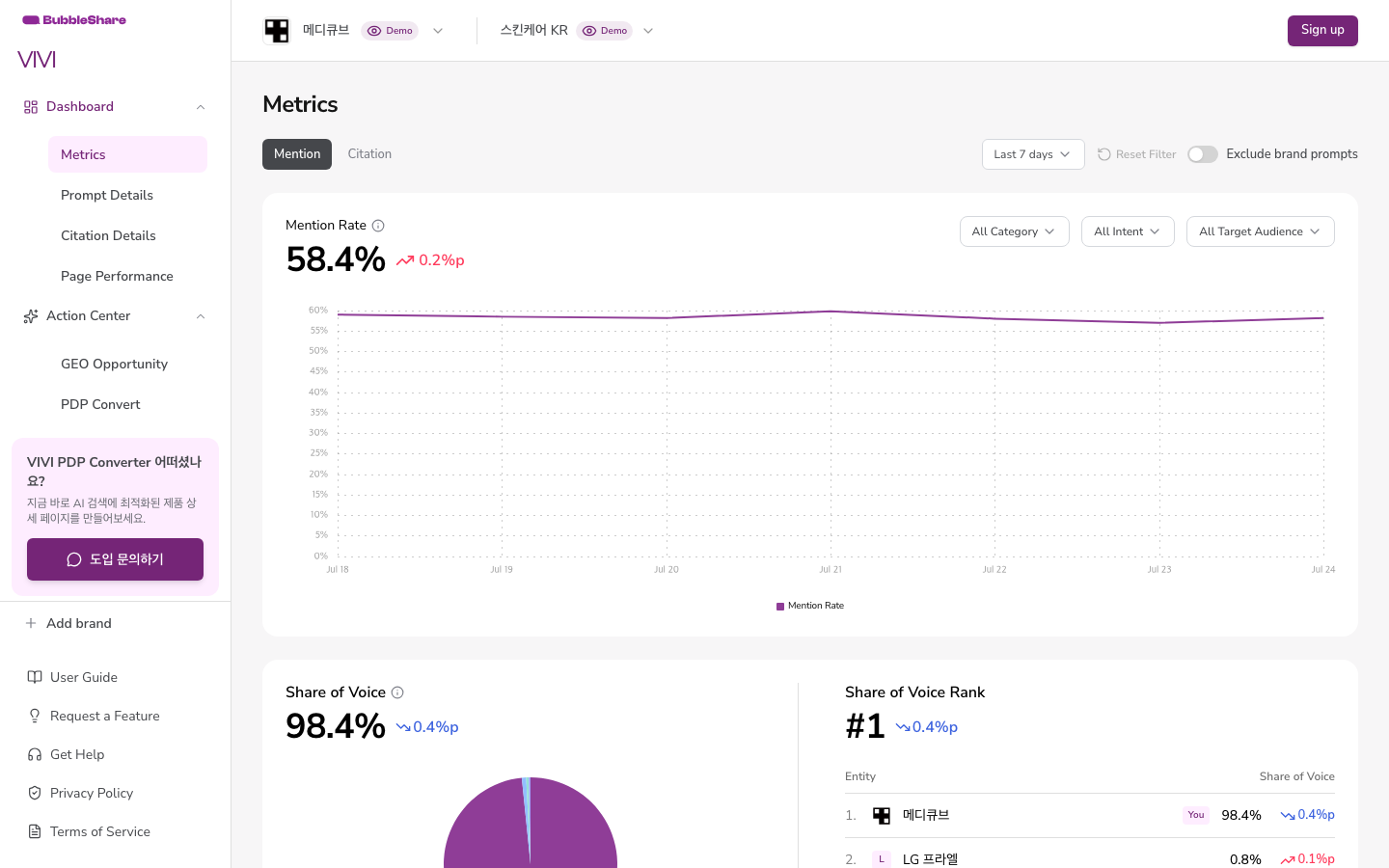
Task: Toggle Exclude brand prompts switch
Action: [x=1203, y=154]
